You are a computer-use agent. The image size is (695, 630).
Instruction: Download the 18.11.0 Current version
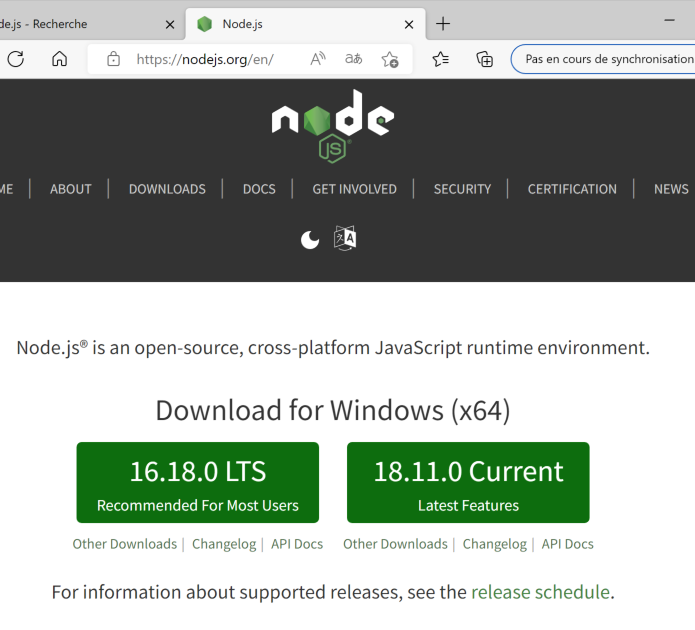pyautogui.click(x=468, y=482)
